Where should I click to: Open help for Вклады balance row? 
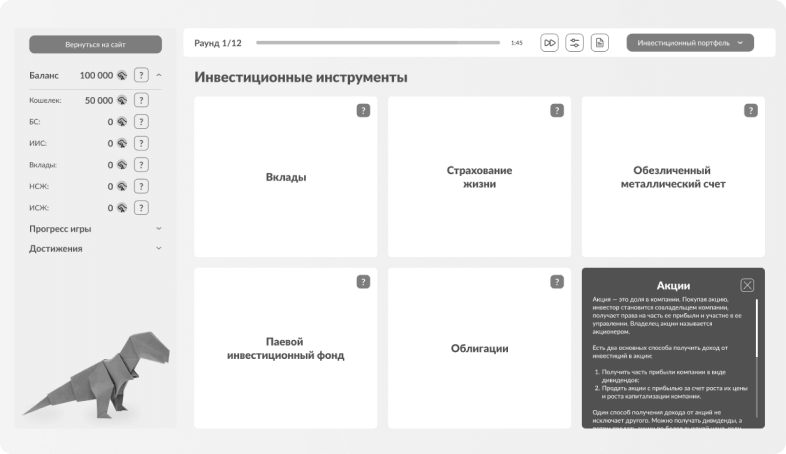pyautogui.click(x=141, y=165)
